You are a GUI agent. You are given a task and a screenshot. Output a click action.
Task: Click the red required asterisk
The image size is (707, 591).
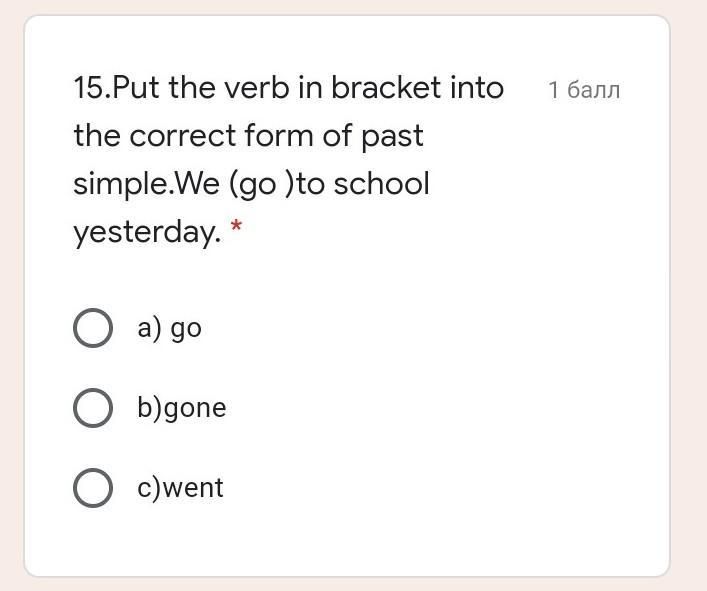tap(236, 231)
